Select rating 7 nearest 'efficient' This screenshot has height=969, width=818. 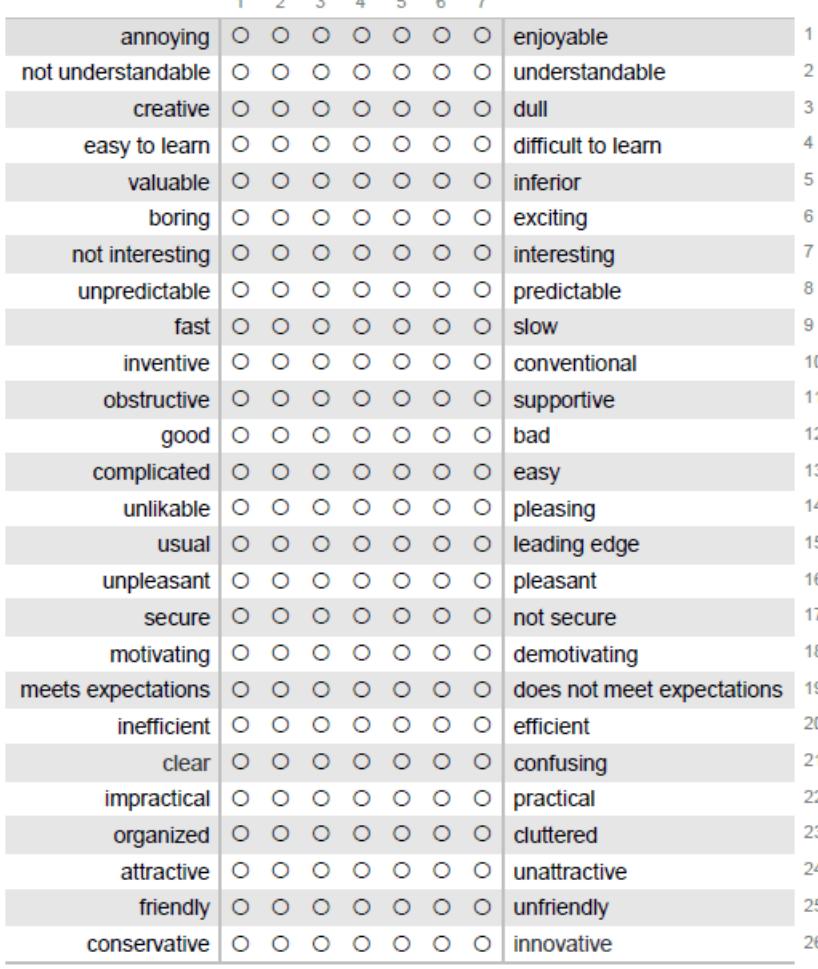[x=482, y=725]
